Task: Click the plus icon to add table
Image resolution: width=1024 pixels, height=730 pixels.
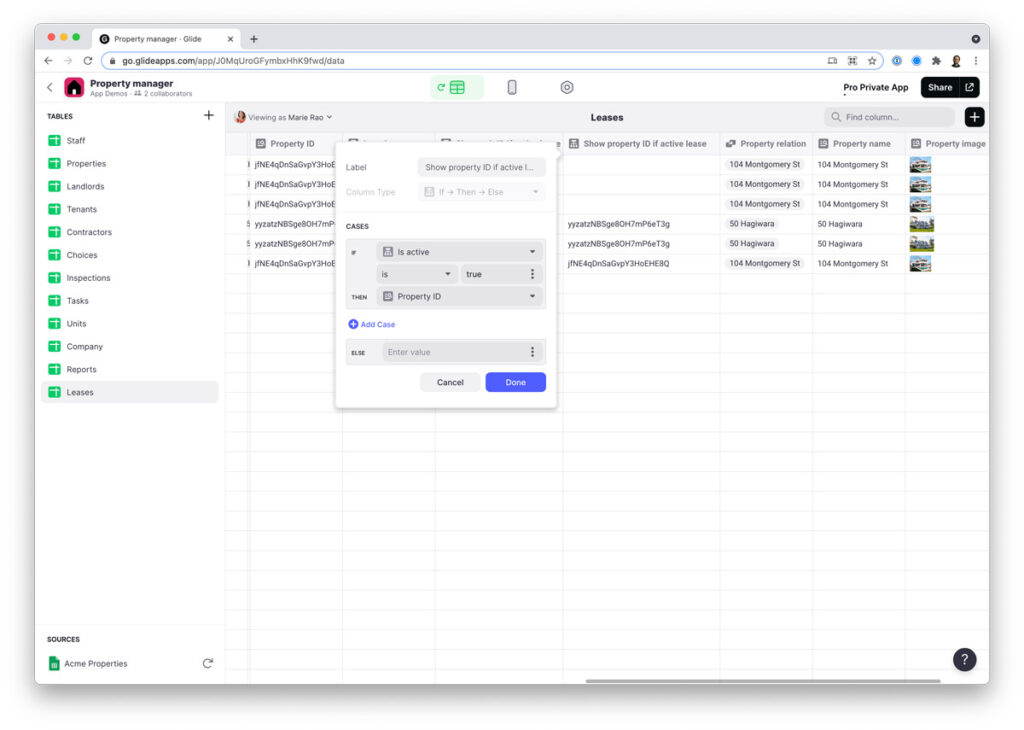Action: (x=208, y=116)
